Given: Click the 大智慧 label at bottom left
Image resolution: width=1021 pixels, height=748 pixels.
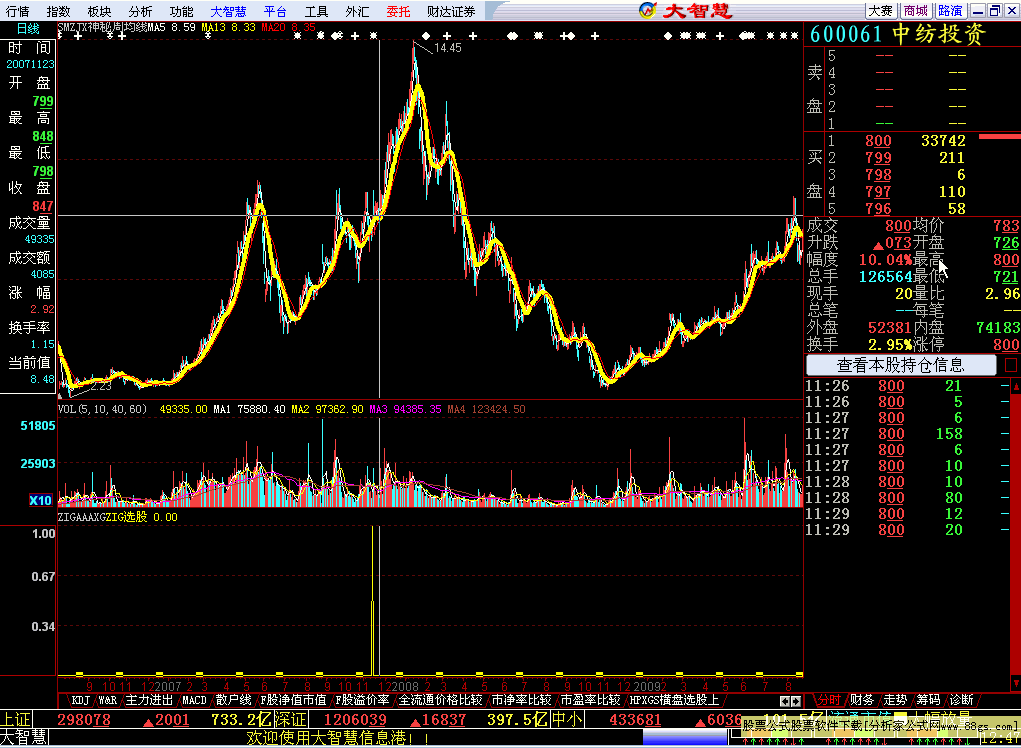Looking at the screenshot, I should pos(23,738).
